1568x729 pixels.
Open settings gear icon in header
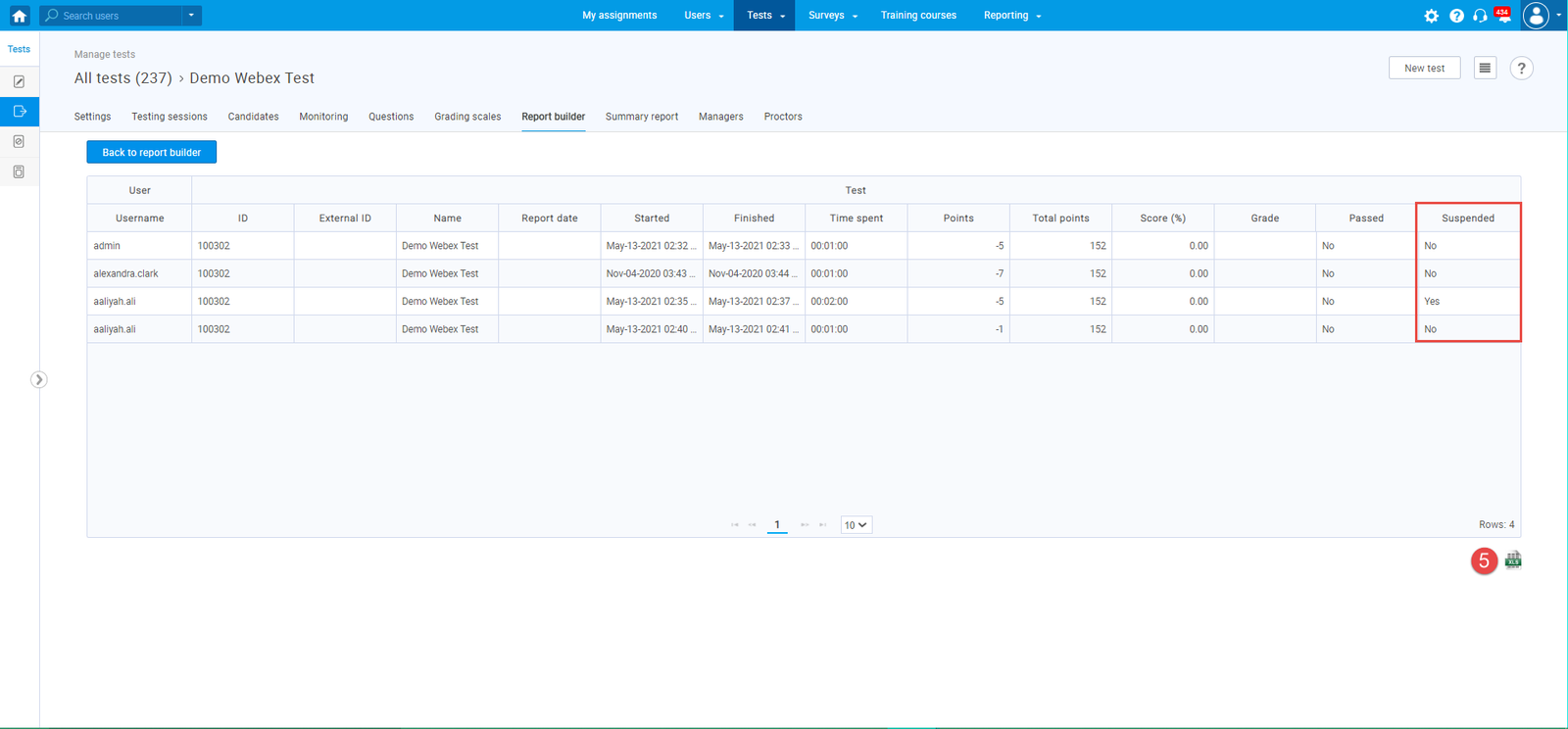click(1431, 16)
